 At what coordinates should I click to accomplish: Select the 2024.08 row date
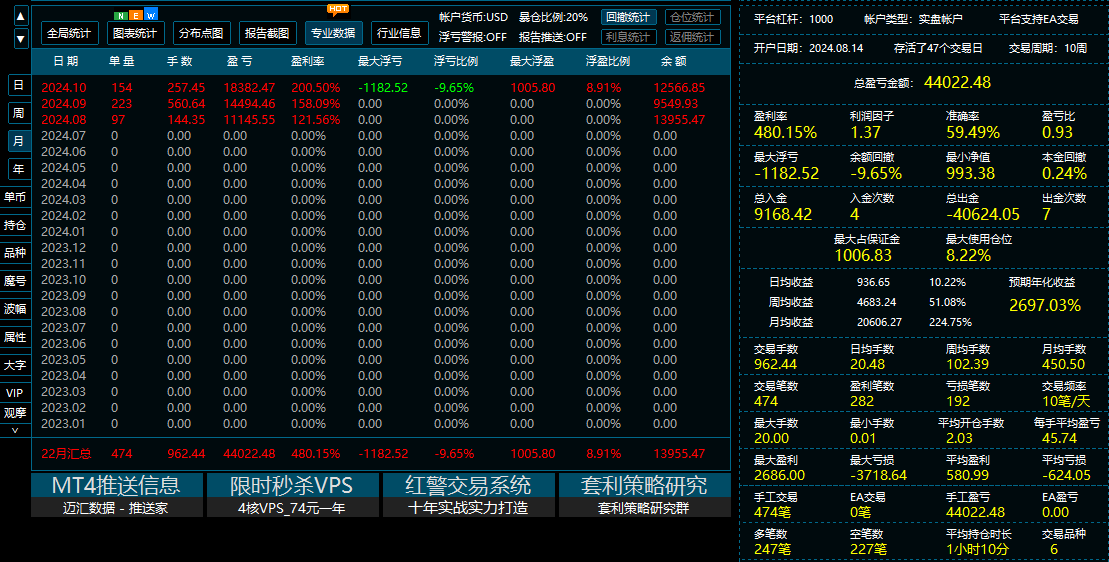64,120
